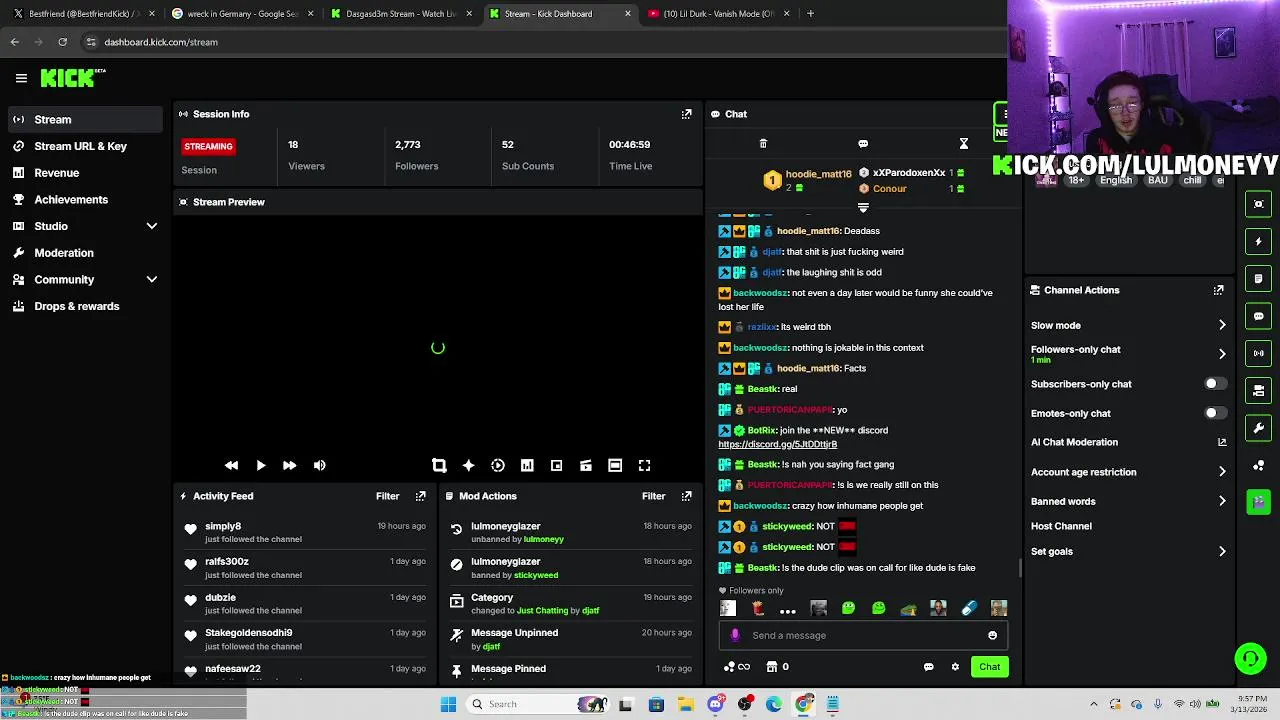Image resolution: width=1280 pixels, height=720 pixels.
Task: Pop out the Channel Actions panel
Action: click(1218, 290)
